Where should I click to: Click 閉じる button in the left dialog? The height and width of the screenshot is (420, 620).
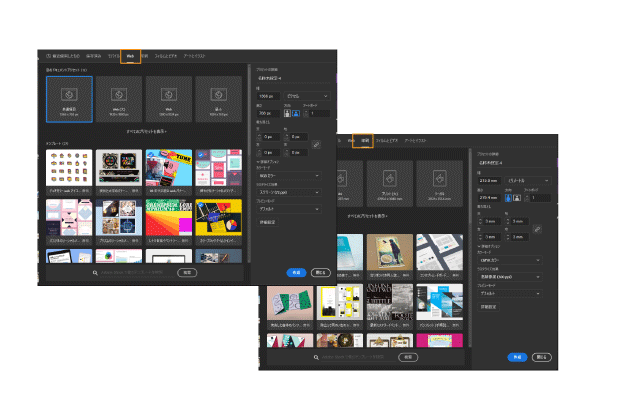(x=320, y=272)
